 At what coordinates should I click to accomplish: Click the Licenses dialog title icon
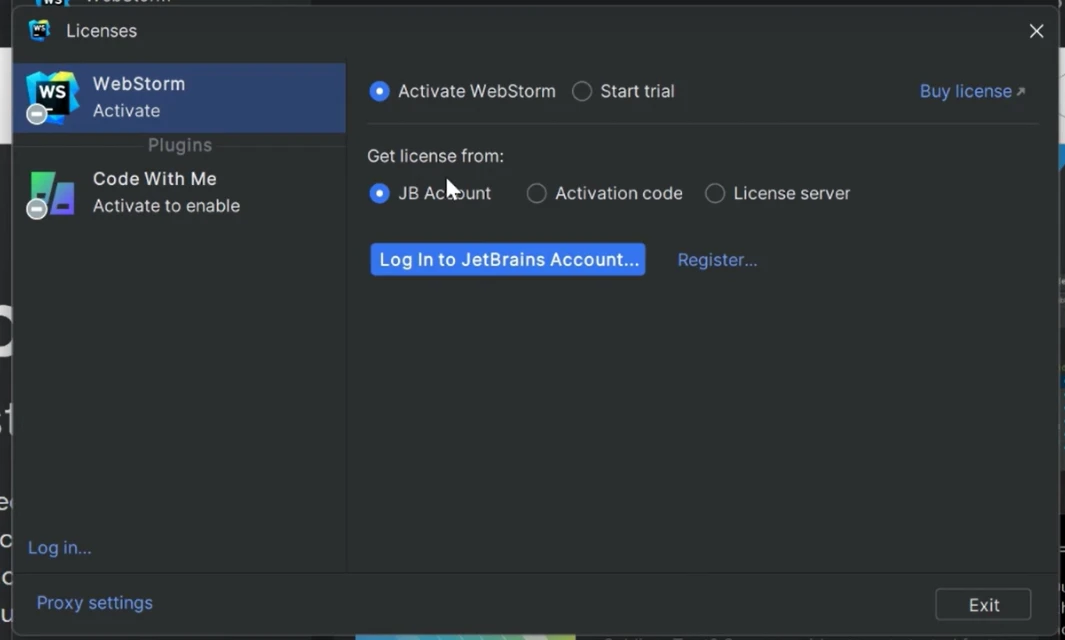39,31
